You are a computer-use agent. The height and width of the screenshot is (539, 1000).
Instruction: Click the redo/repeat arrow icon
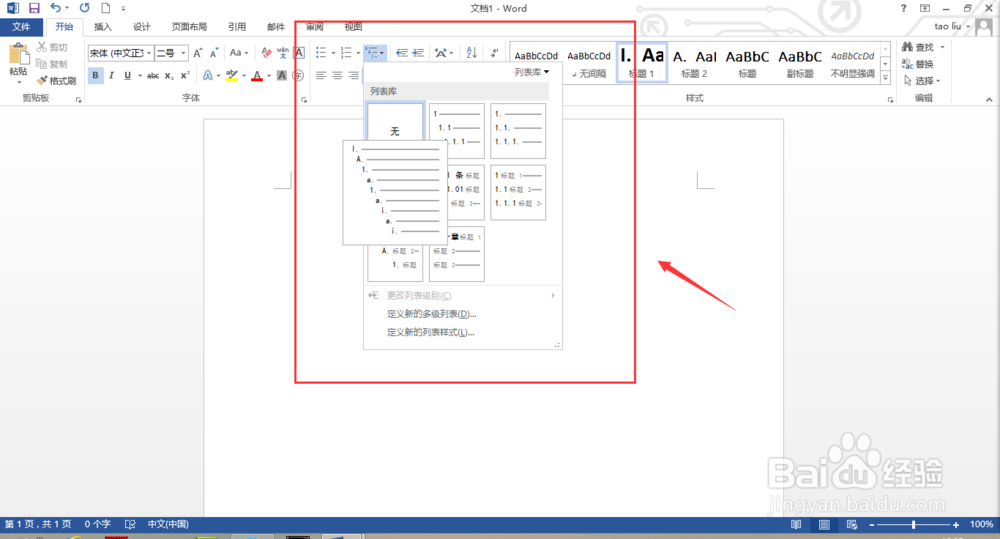[84, 8]
